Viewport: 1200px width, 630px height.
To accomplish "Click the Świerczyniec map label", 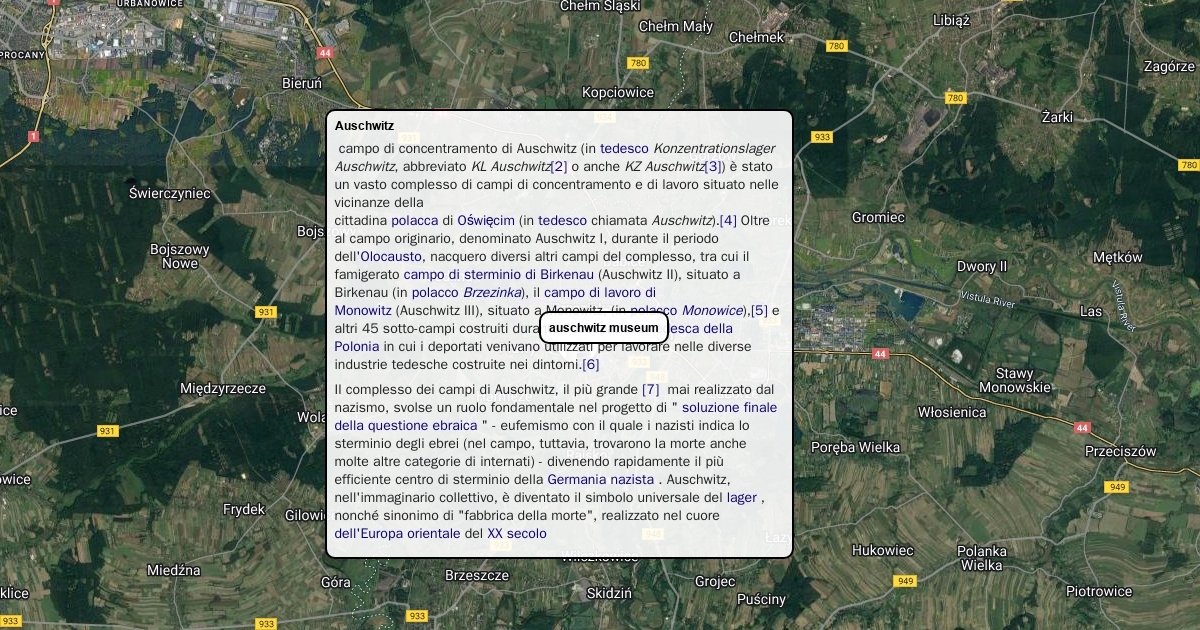I will 170,193.
